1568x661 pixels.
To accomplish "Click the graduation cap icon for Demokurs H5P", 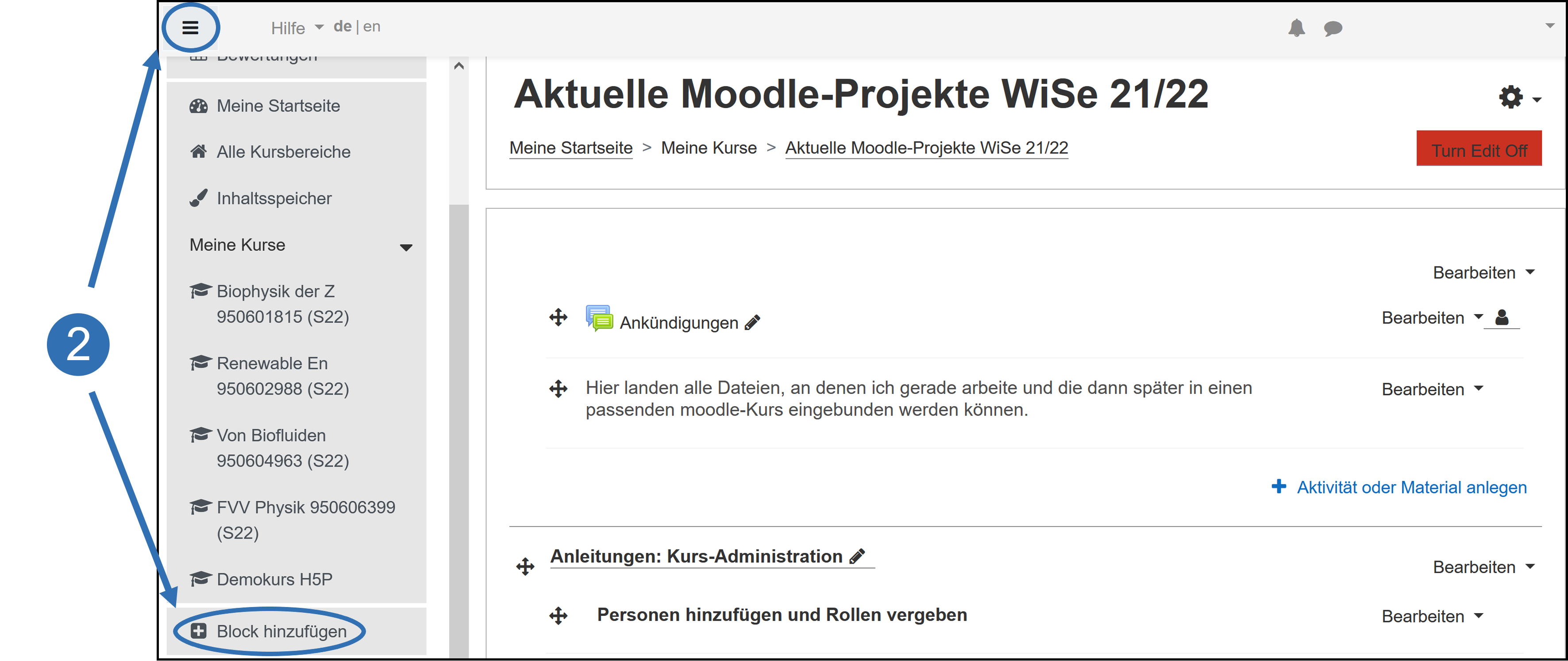I will pyautogui.click(x=200, y=578).
